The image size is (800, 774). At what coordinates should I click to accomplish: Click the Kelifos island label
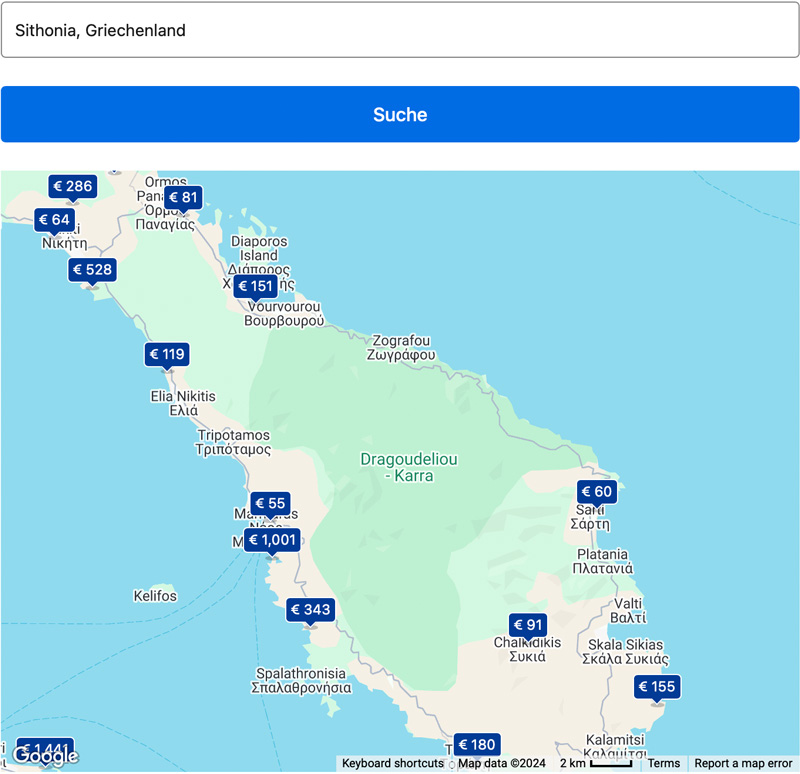[x=155, y=596]
